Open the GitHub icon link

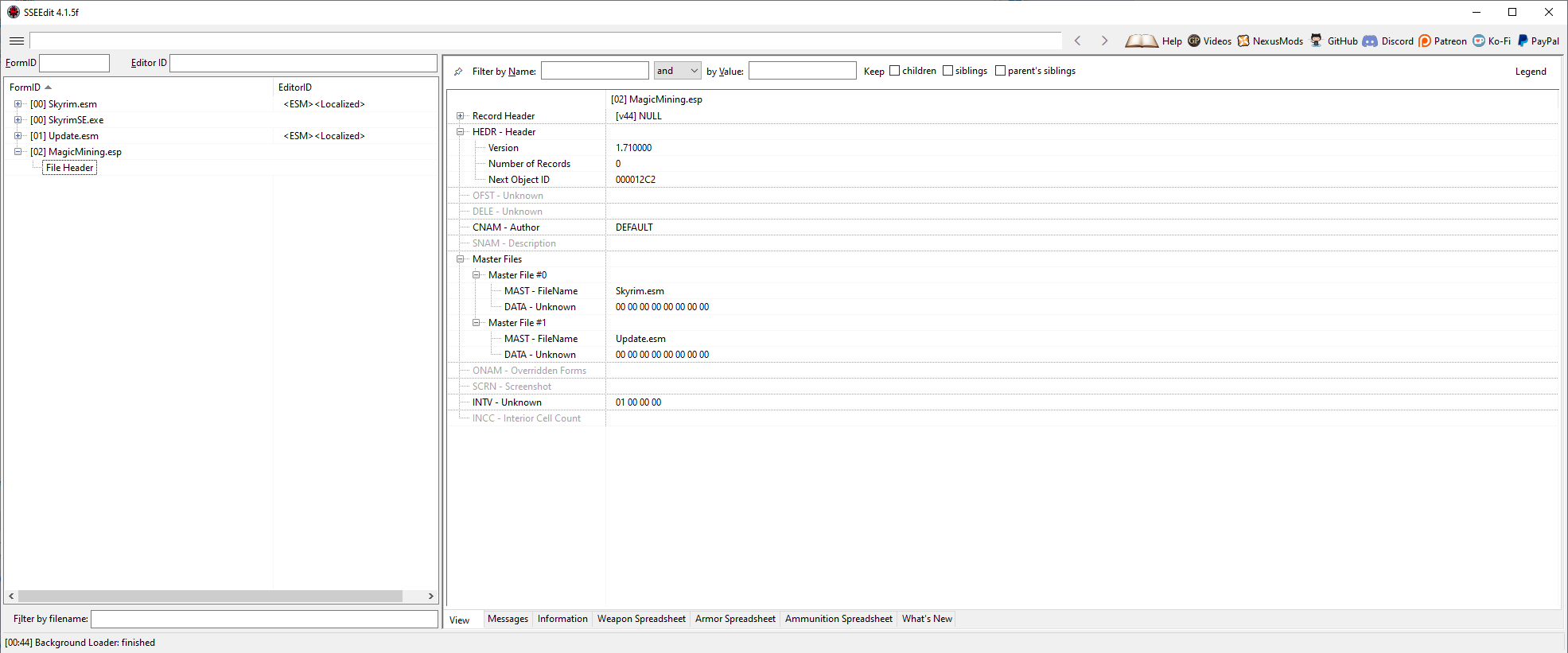[1317, 41]
